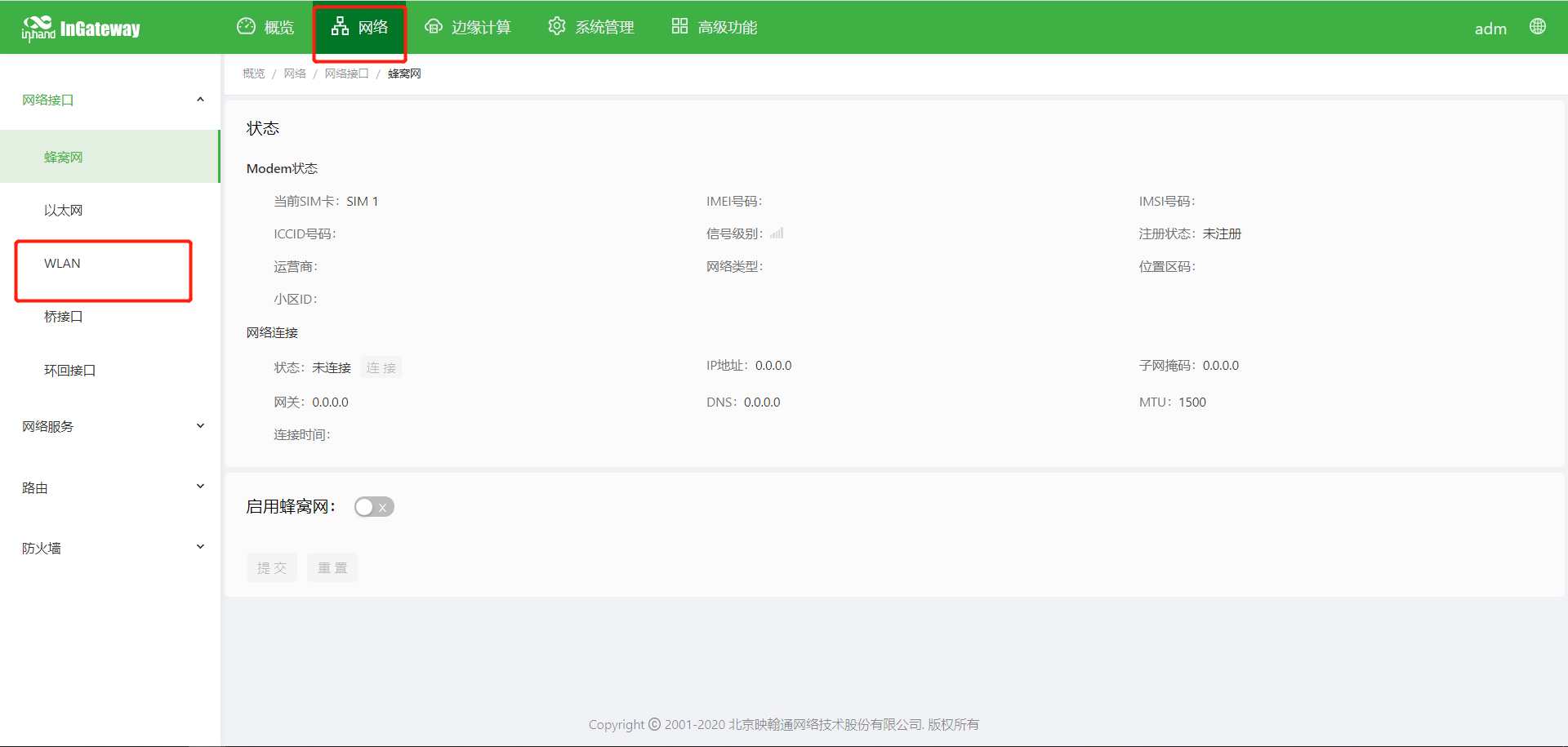1568x747 pixels.
Task: Click the adm username
Action: click(1490, 29)
